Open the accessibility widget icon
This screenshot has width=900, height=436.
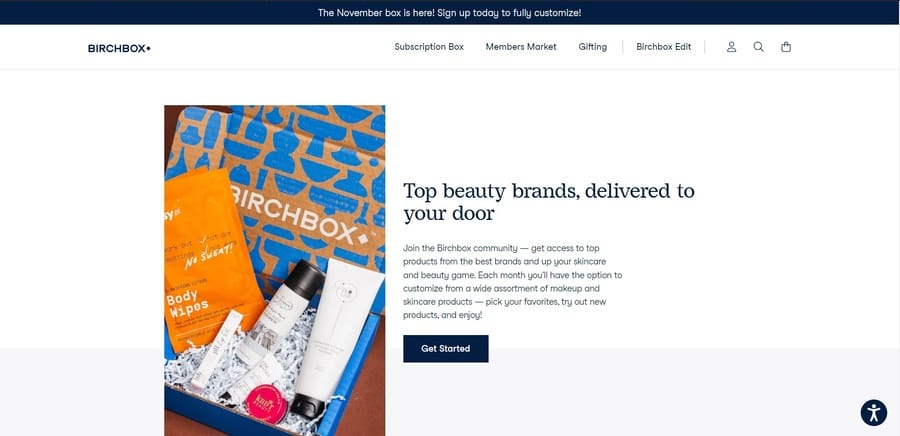[874, 412]
